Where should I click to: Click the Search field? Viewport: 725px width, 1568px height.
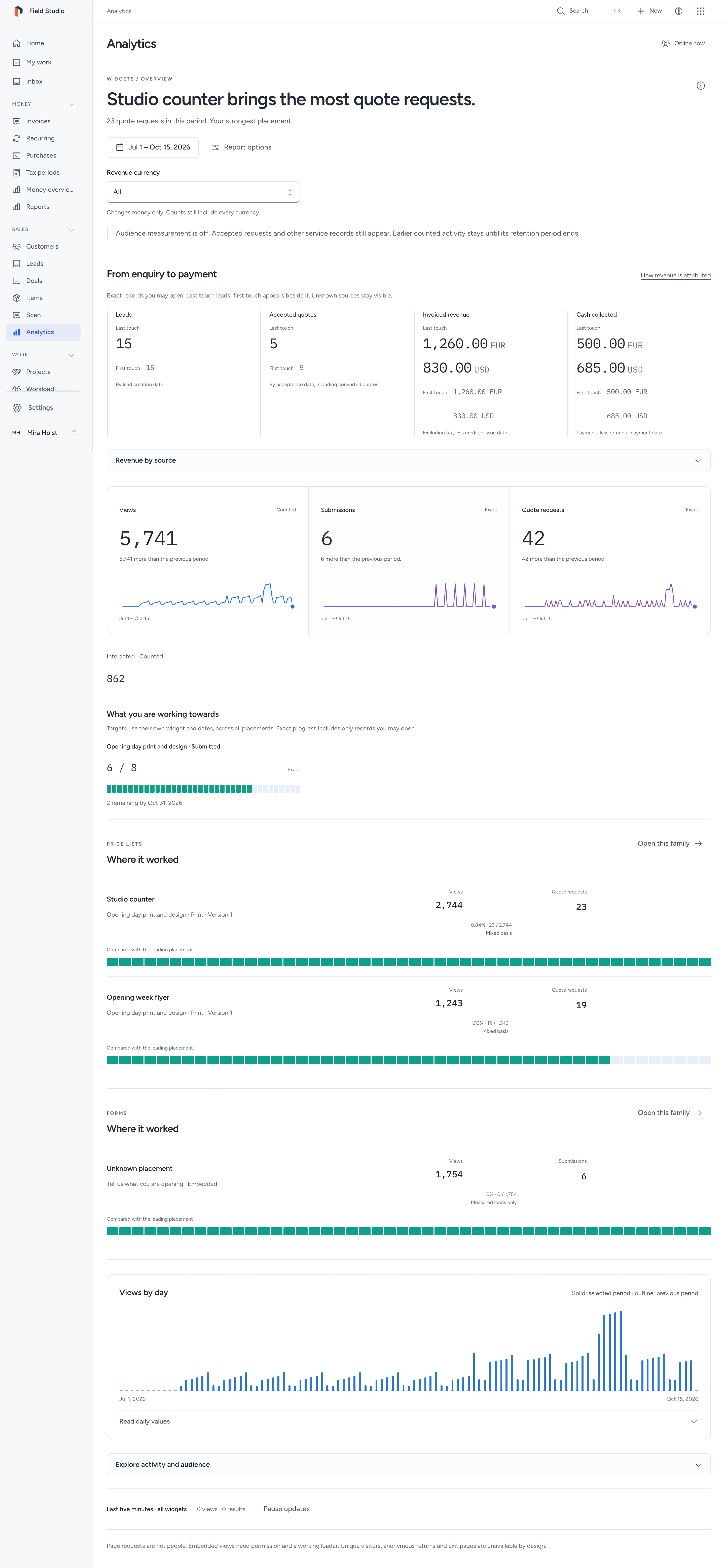(x=589, y=11)
